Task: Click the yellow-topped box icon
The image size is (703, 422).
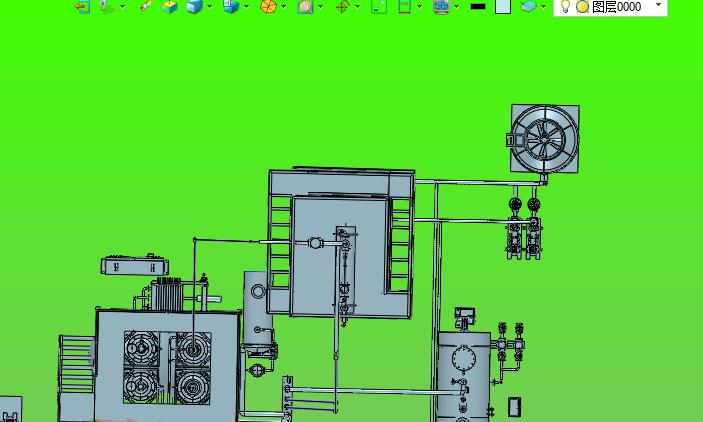Action: coord(169,6)
